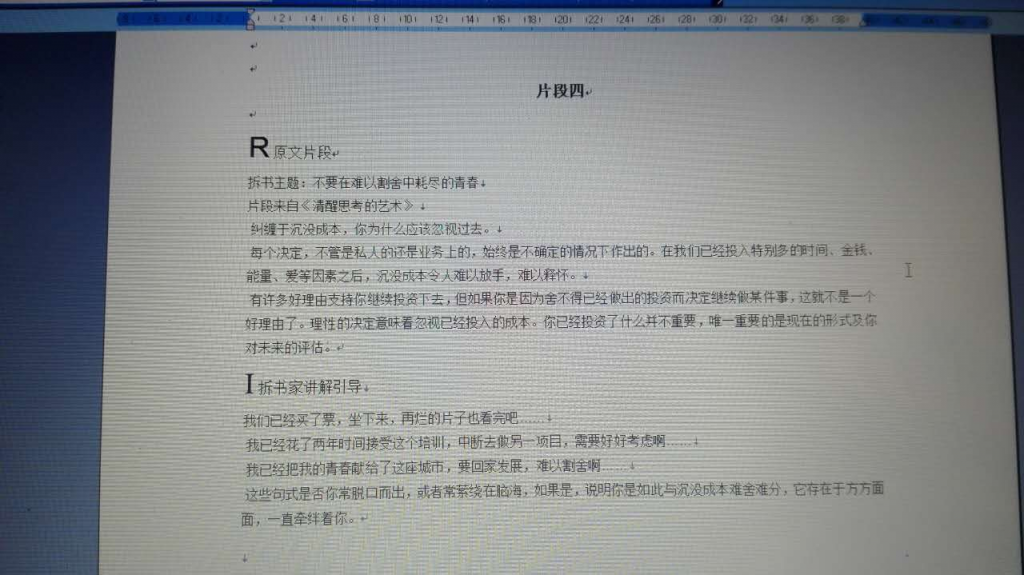This screenshot has height=575, width=1024.
Task: Click the ruler at the 10 mark
Action: click(408, 20)
